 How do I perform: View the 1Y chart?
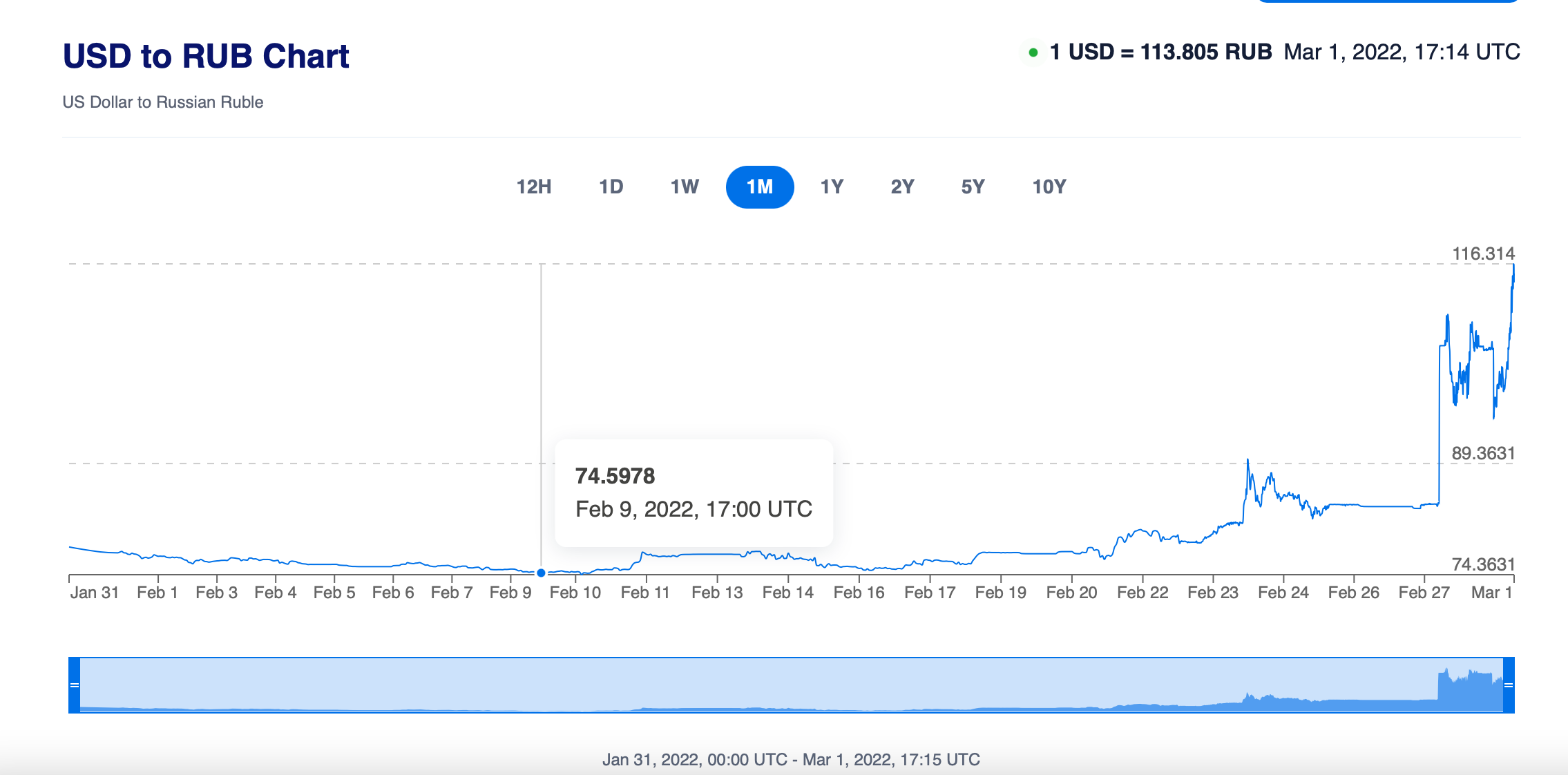pyautogui.click(x=832, y=186)
